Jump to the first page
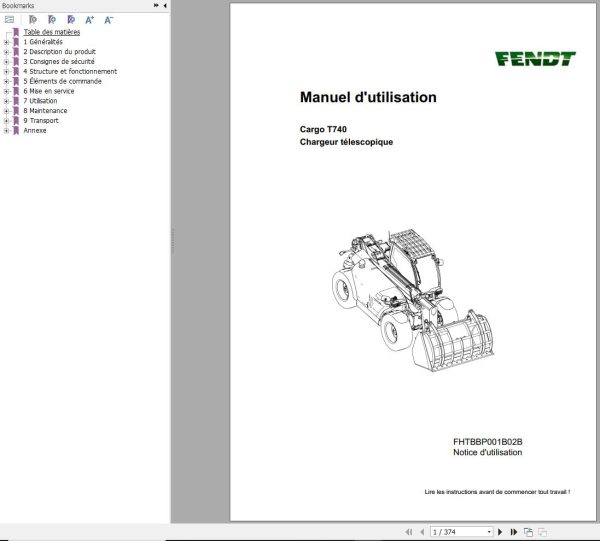The height and width of the screenshot is (541, 600). click(x=409, y=532)
